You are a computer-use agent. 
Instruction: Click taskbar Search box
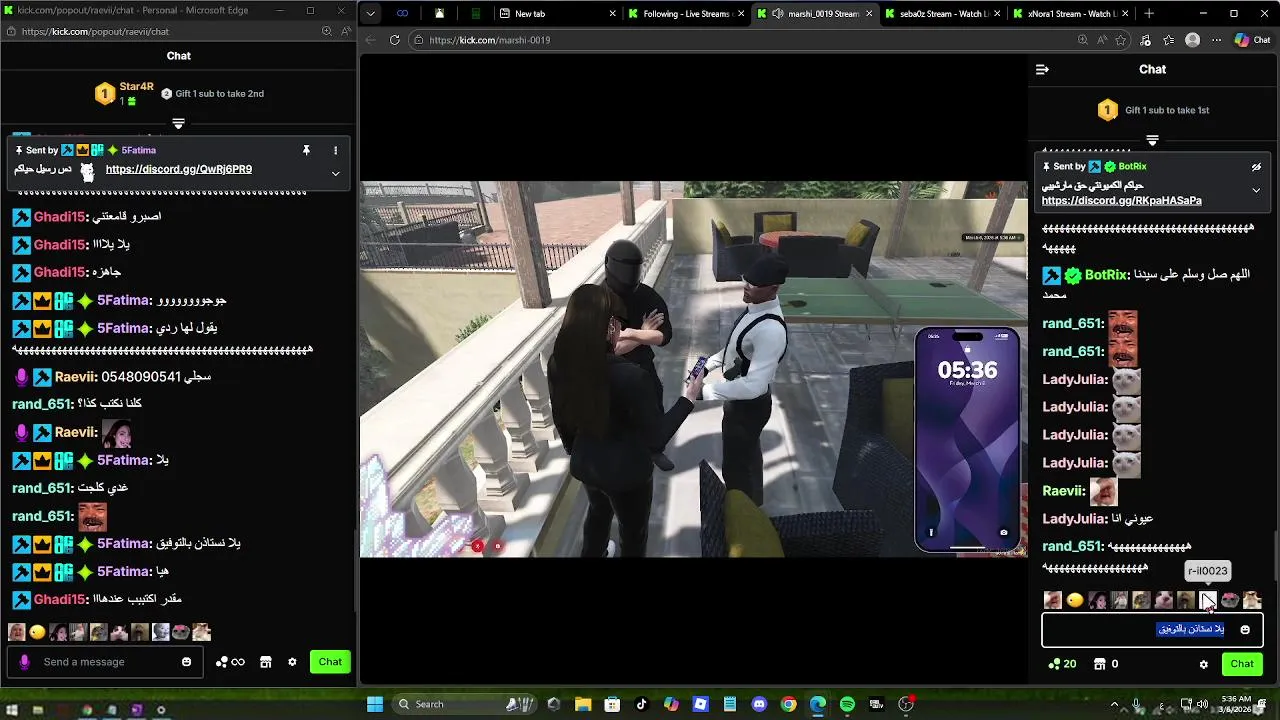click(x=465, y=704)
